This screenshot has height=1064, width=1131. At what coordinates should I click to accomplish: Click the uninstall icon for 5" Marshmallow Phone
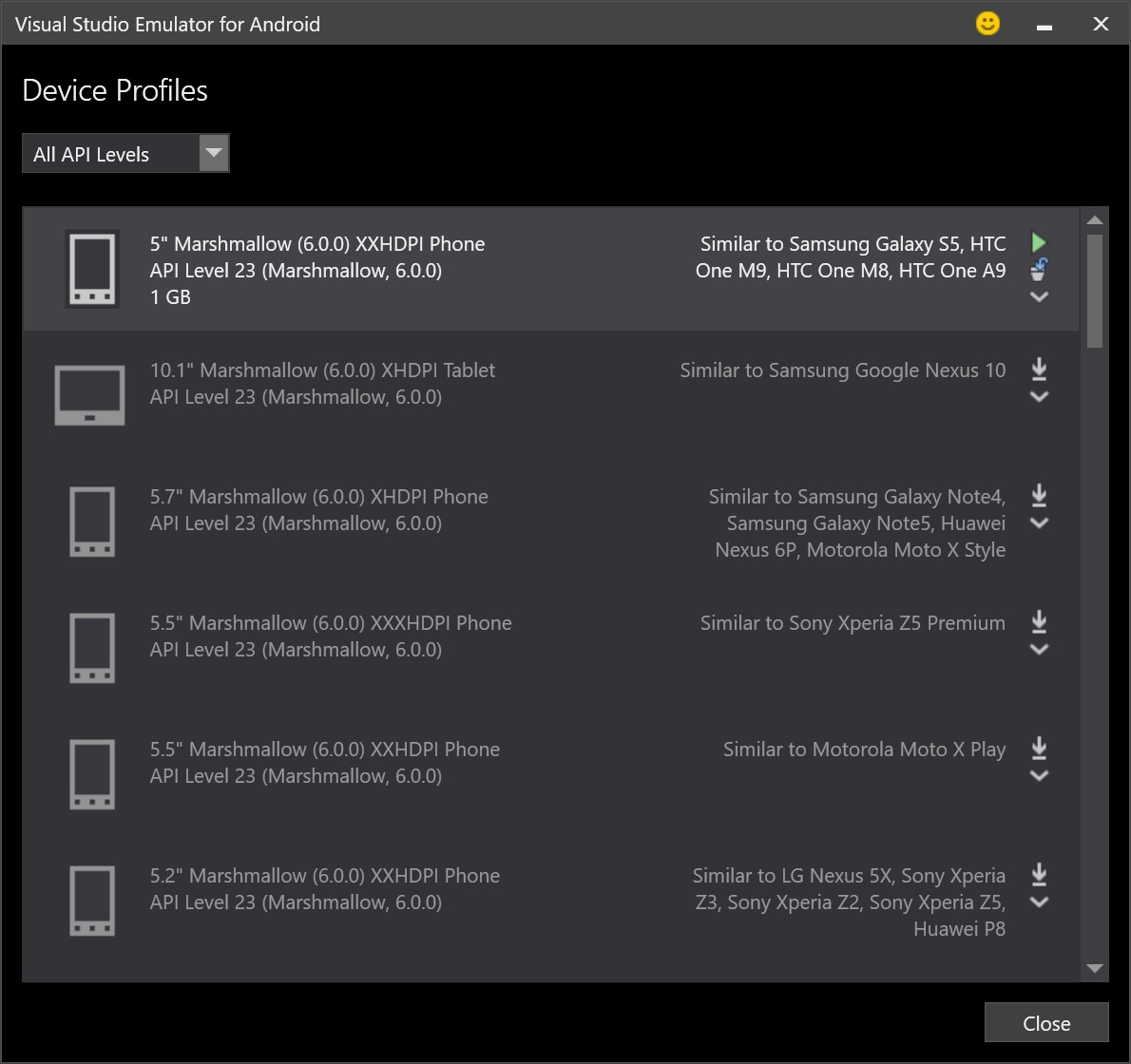pos(1039,270)
